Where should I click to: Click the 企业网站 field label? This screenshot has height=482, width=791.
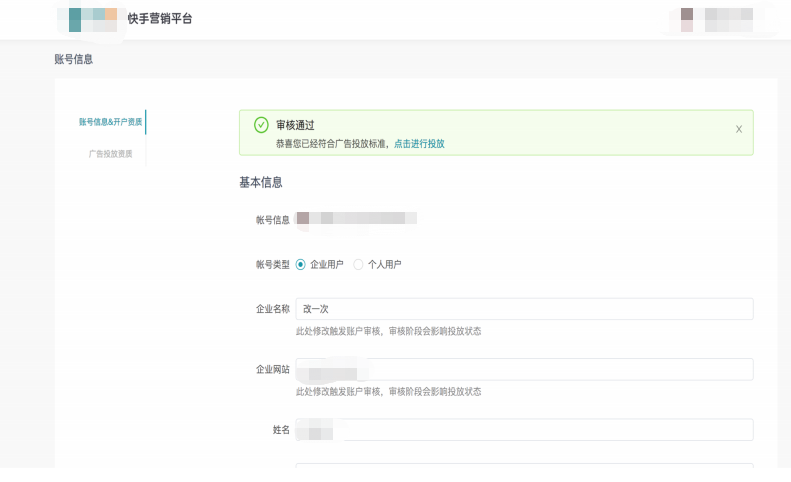(x=272, y=369)
